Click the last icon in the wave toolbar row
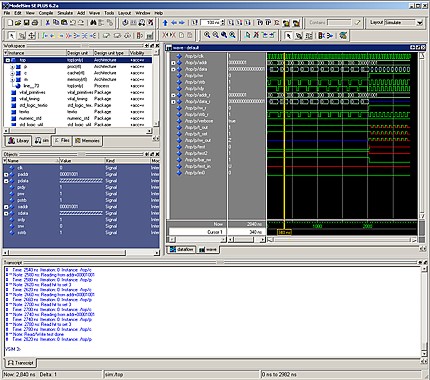 coord(343,35)
